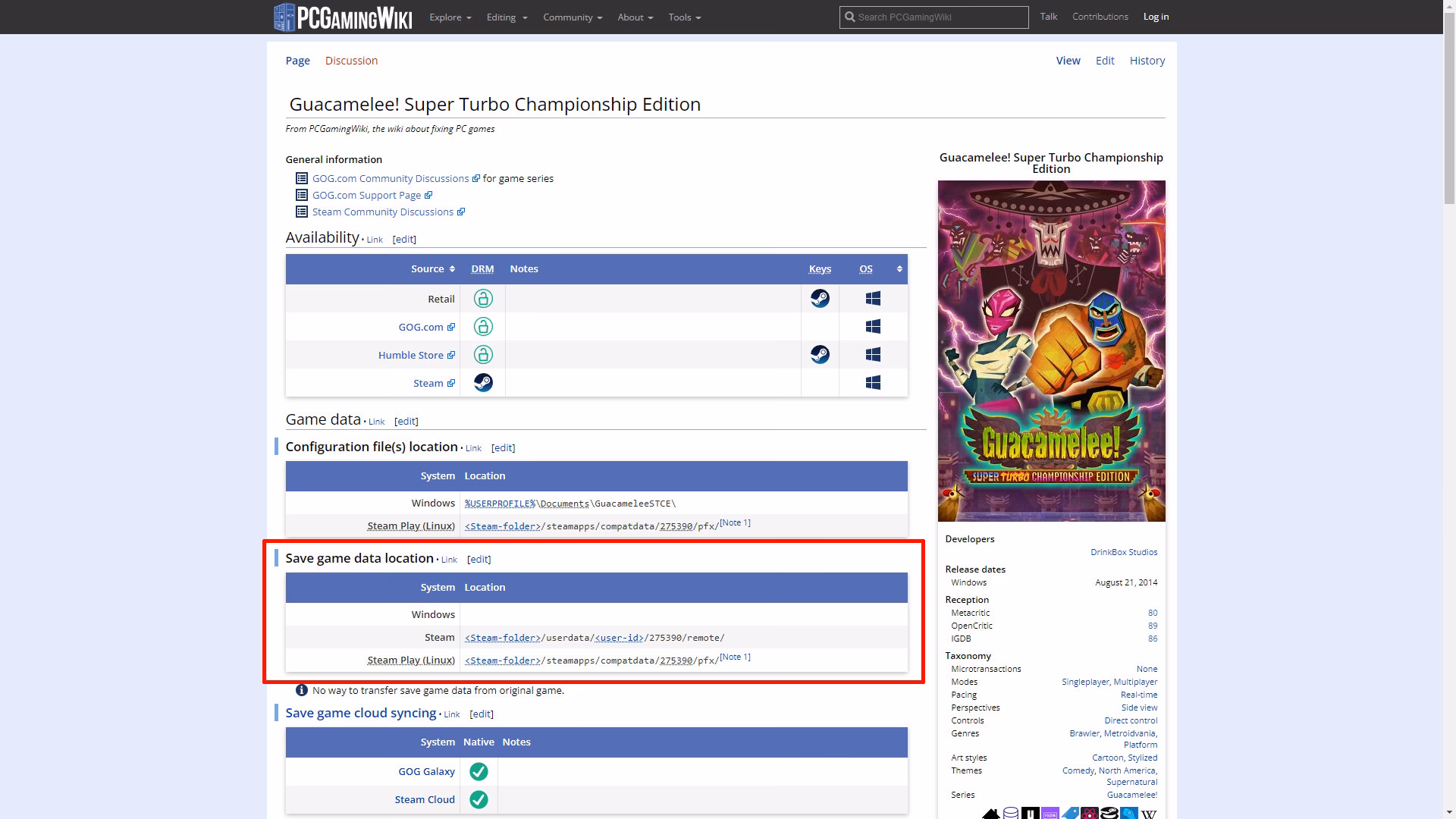Open Contributions in the header
This screenshot has height=819, width=1456.
point(1100,17)
